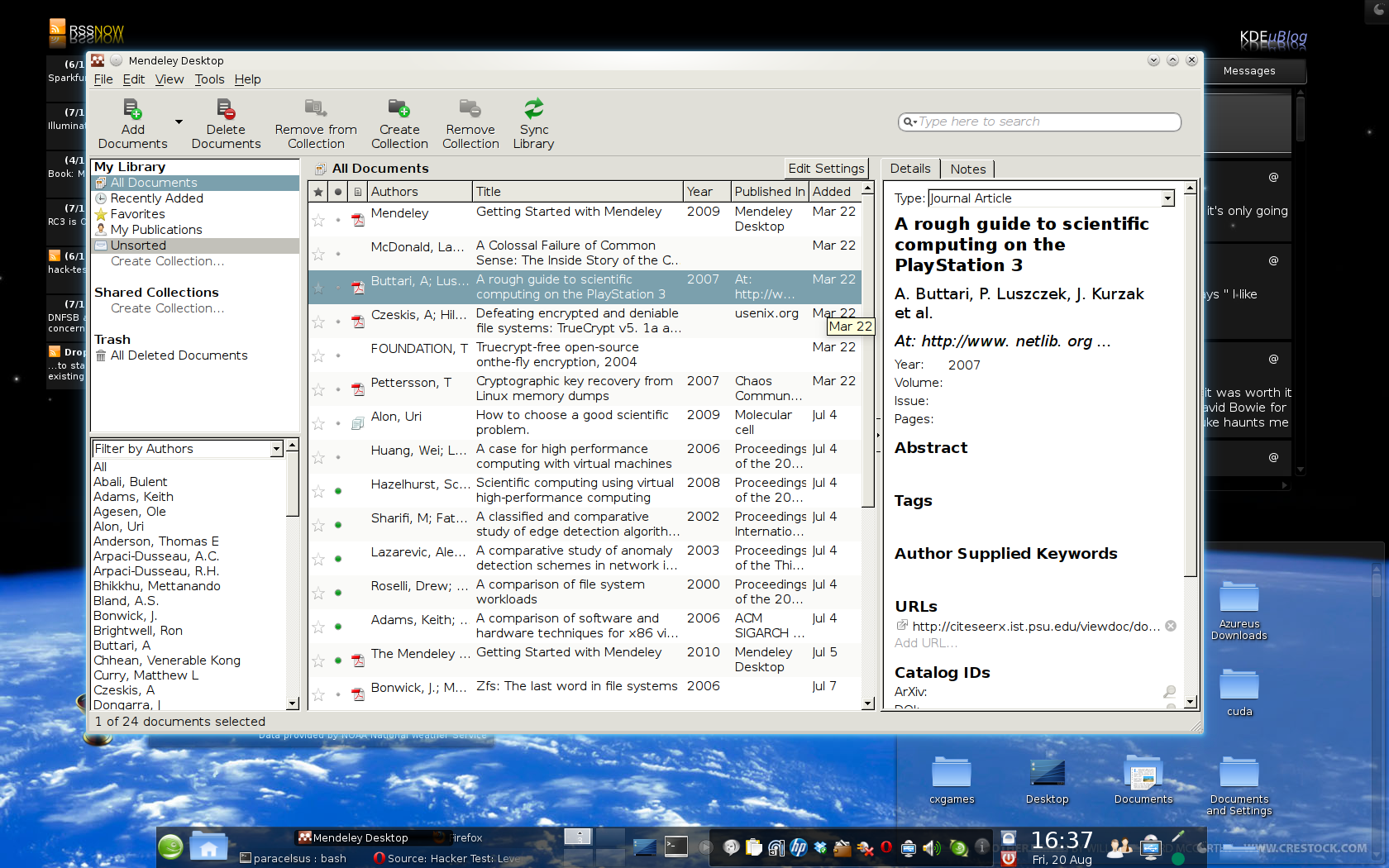Open the Help menu
The width and height of the screenshot is (1389, 868).
[247, 79]
